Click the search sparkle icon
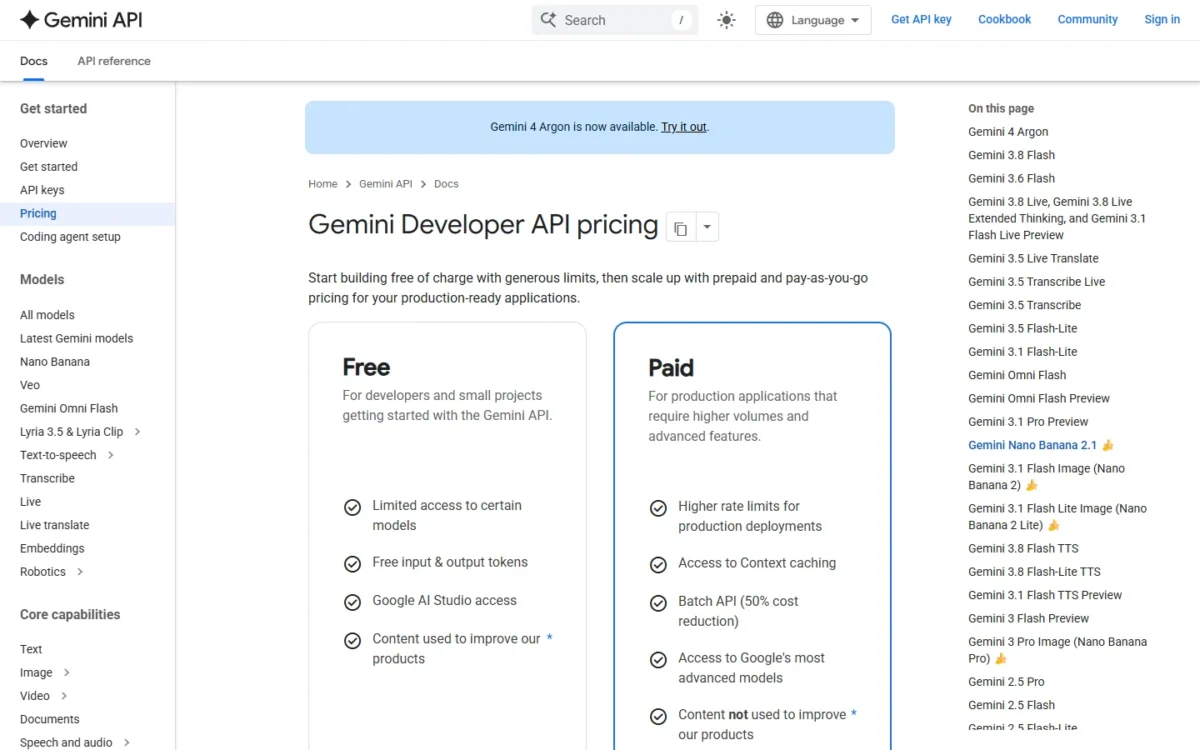The width and height of the screenshot is (1200, 750). [x=548, y=19]
